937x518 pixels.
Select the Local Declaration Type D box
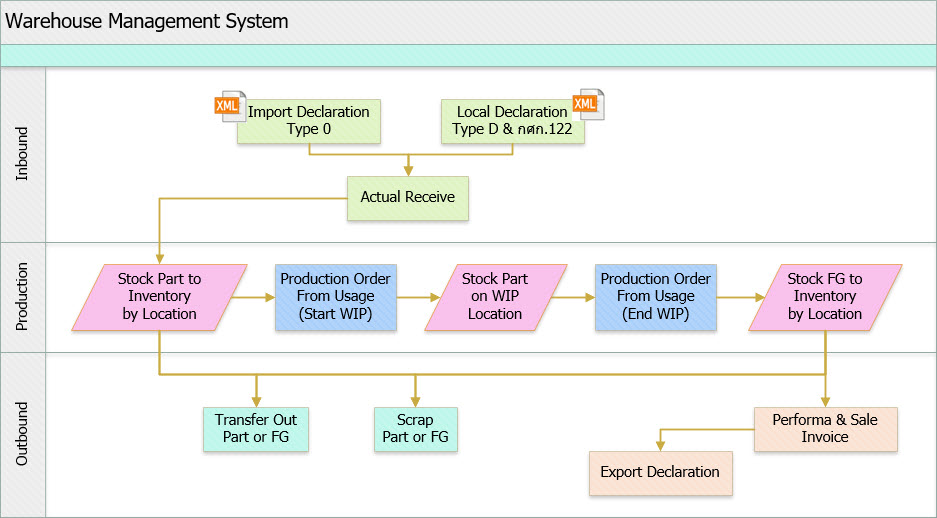(512, 121)
